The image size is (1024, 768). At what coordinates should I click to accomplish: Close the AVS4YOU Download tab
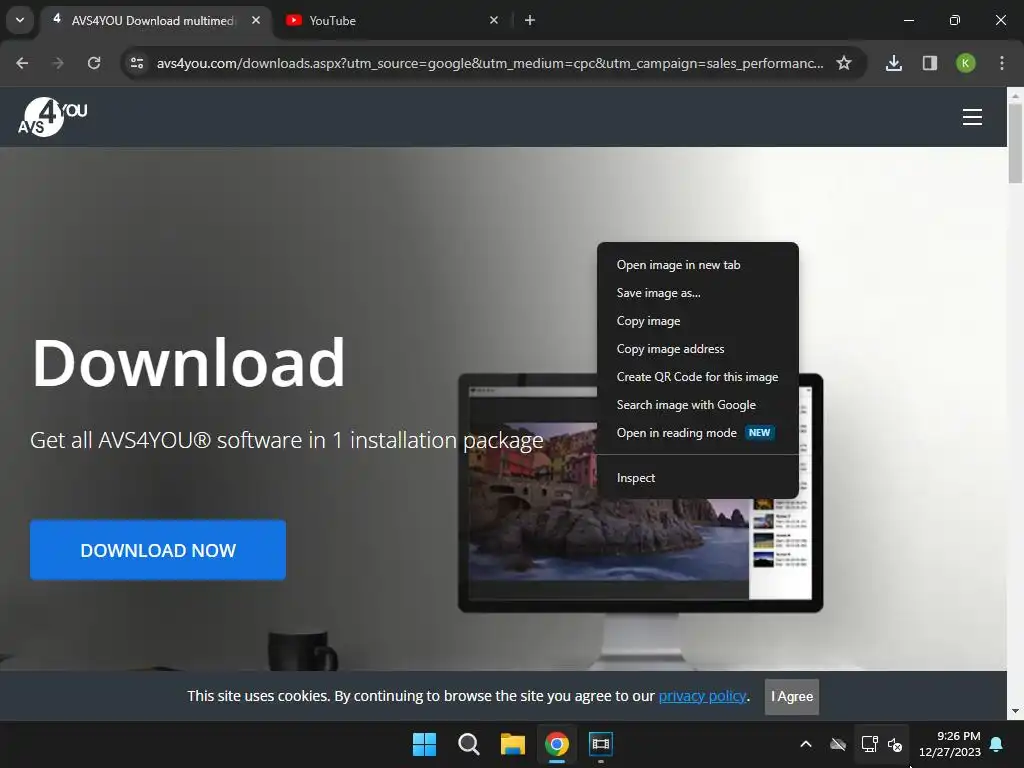[x=256, y=20]
